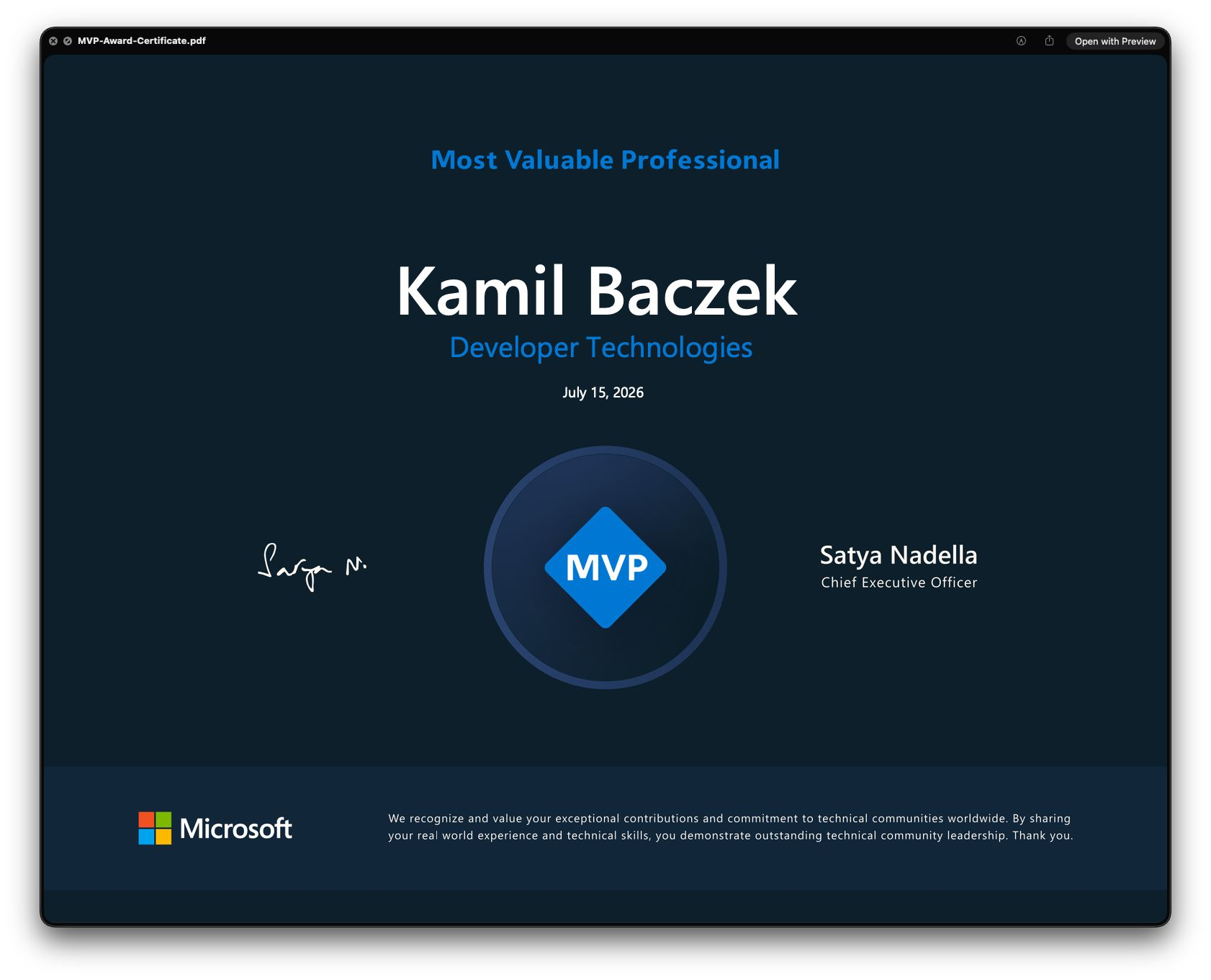Close the Quick Look window

[53, 41]
